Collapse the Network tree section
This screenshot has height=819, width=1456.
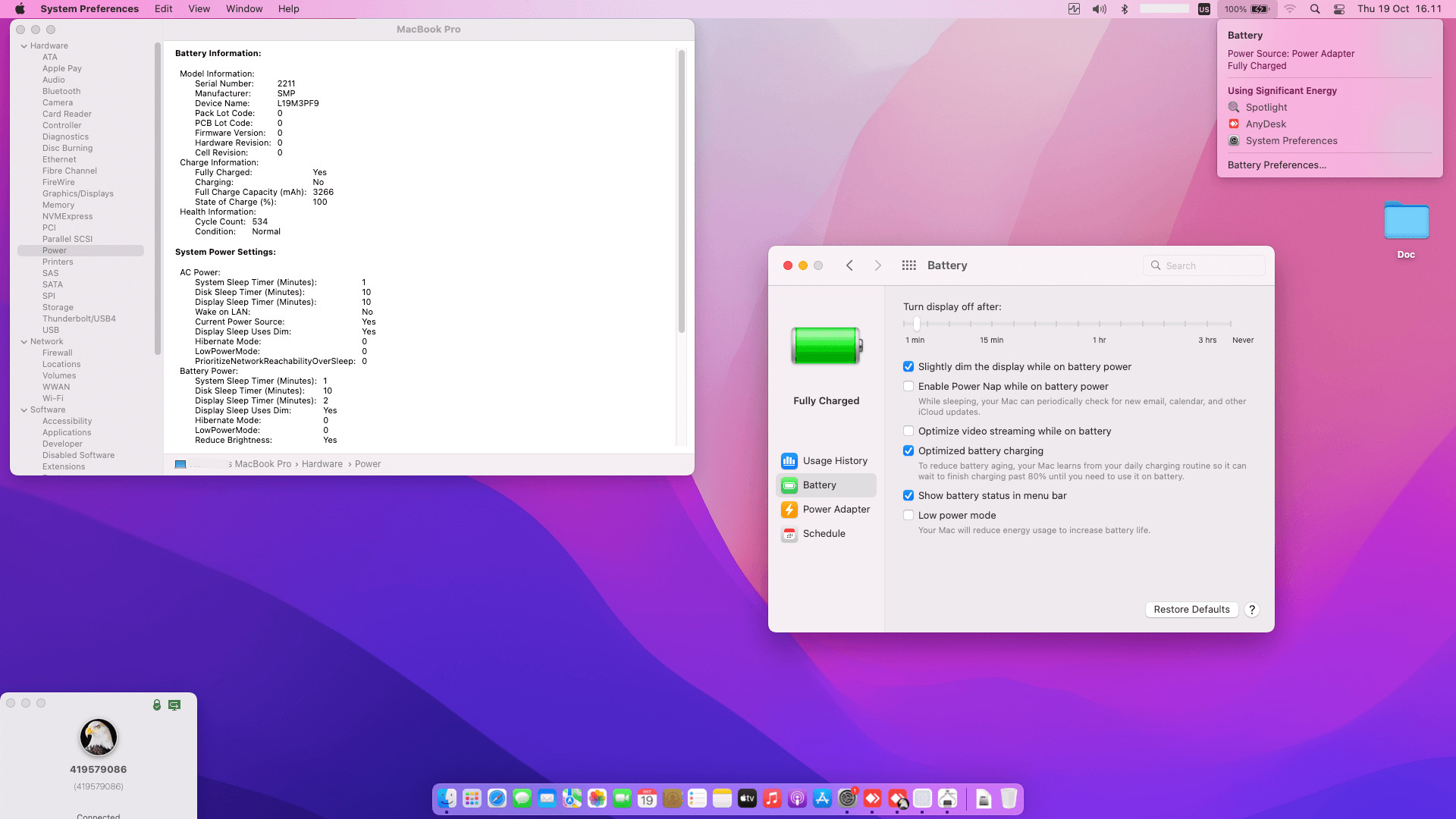point(24,342)
